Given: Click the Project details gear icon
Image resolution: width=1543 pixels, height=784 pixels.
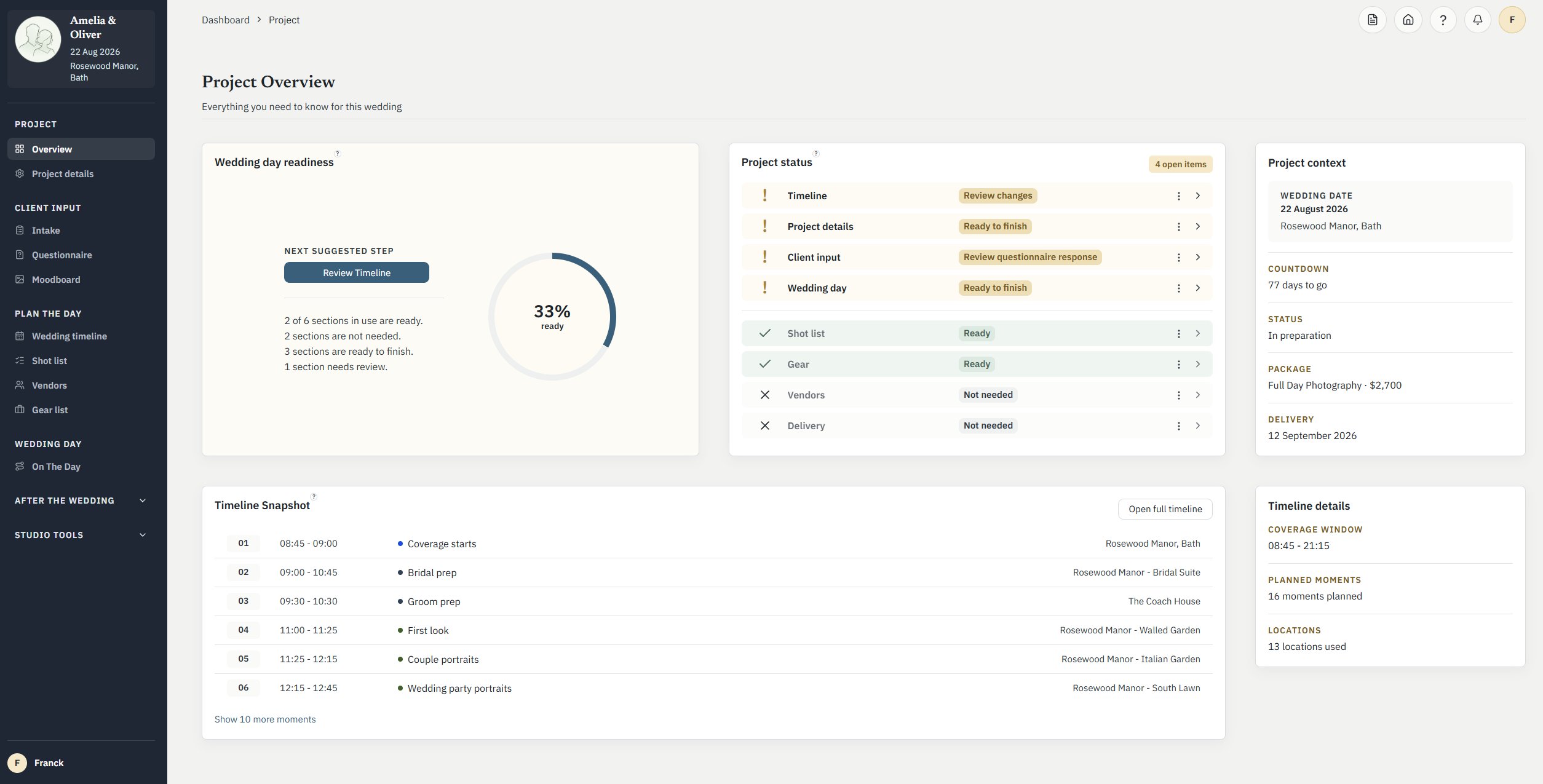Looking at the screenshot, I should 20,173.
